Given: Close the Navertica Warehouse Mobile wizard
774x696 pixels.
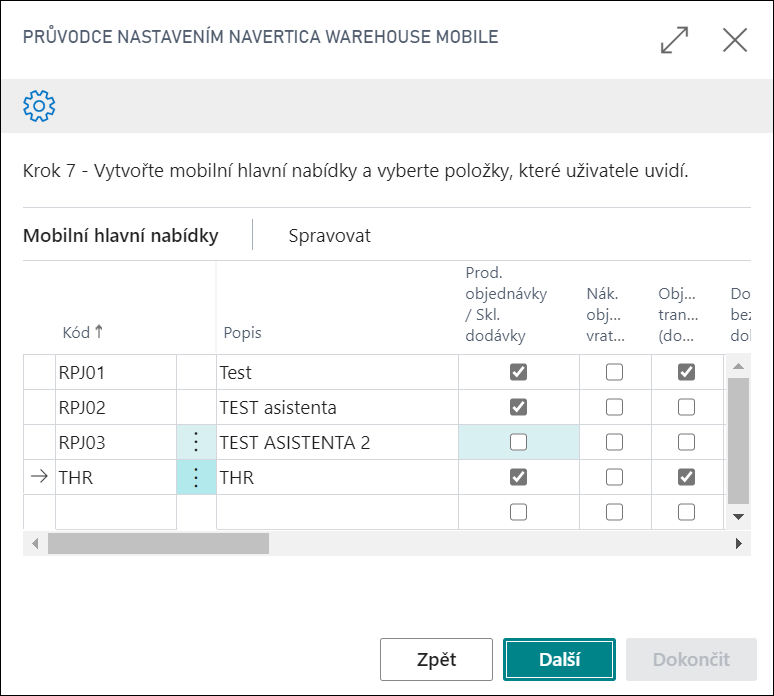Looking at the screenshot, I should click(735, 39).
